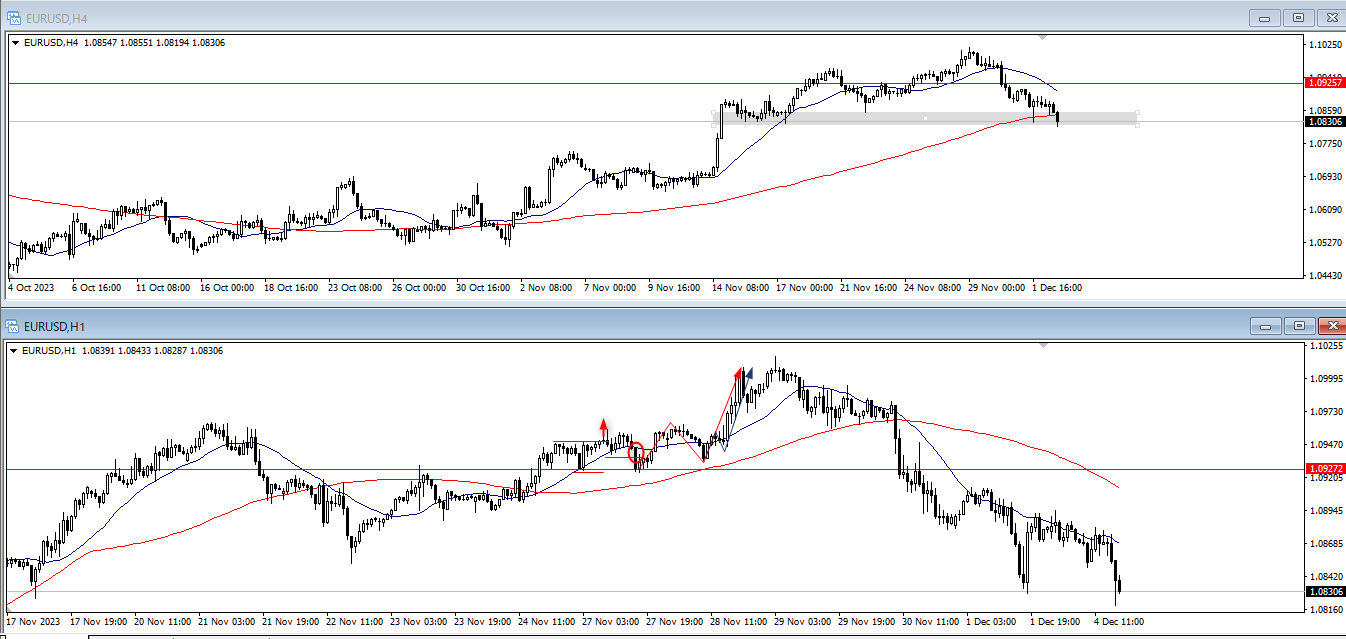Click the EURUSD,H1 window title icon
Image resolution: width=1346 pixels, height=639 pixels.
click(x=13, y=326)
